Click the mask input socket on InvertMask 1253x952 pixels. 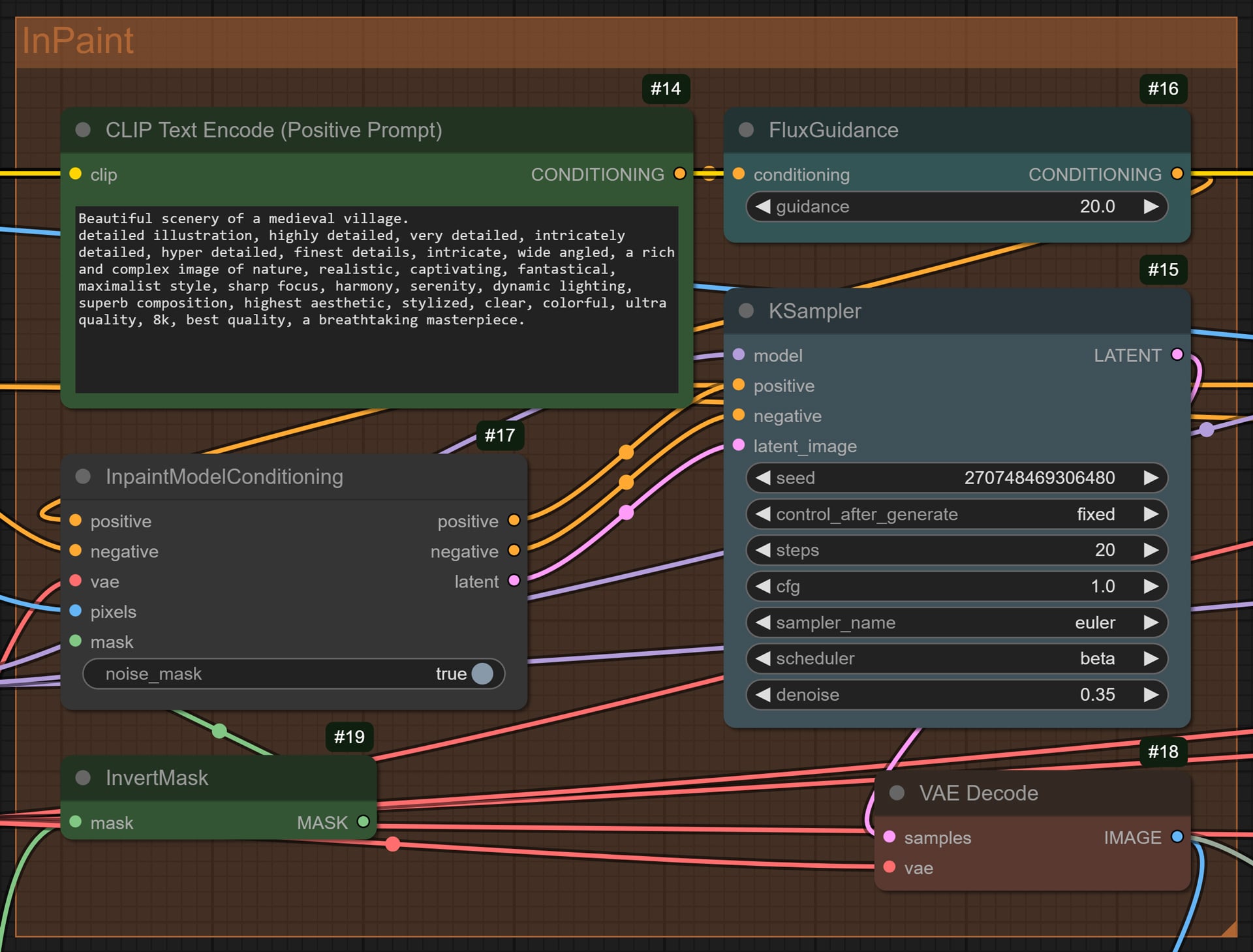click(76, 821)
